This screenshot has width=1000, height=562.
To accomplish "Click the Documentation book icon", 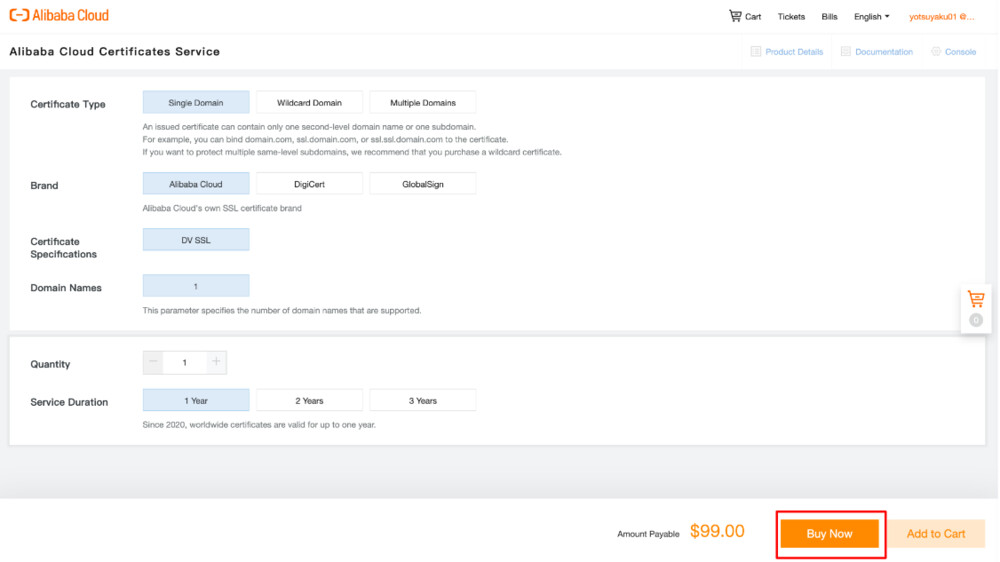I will point(846,52).
